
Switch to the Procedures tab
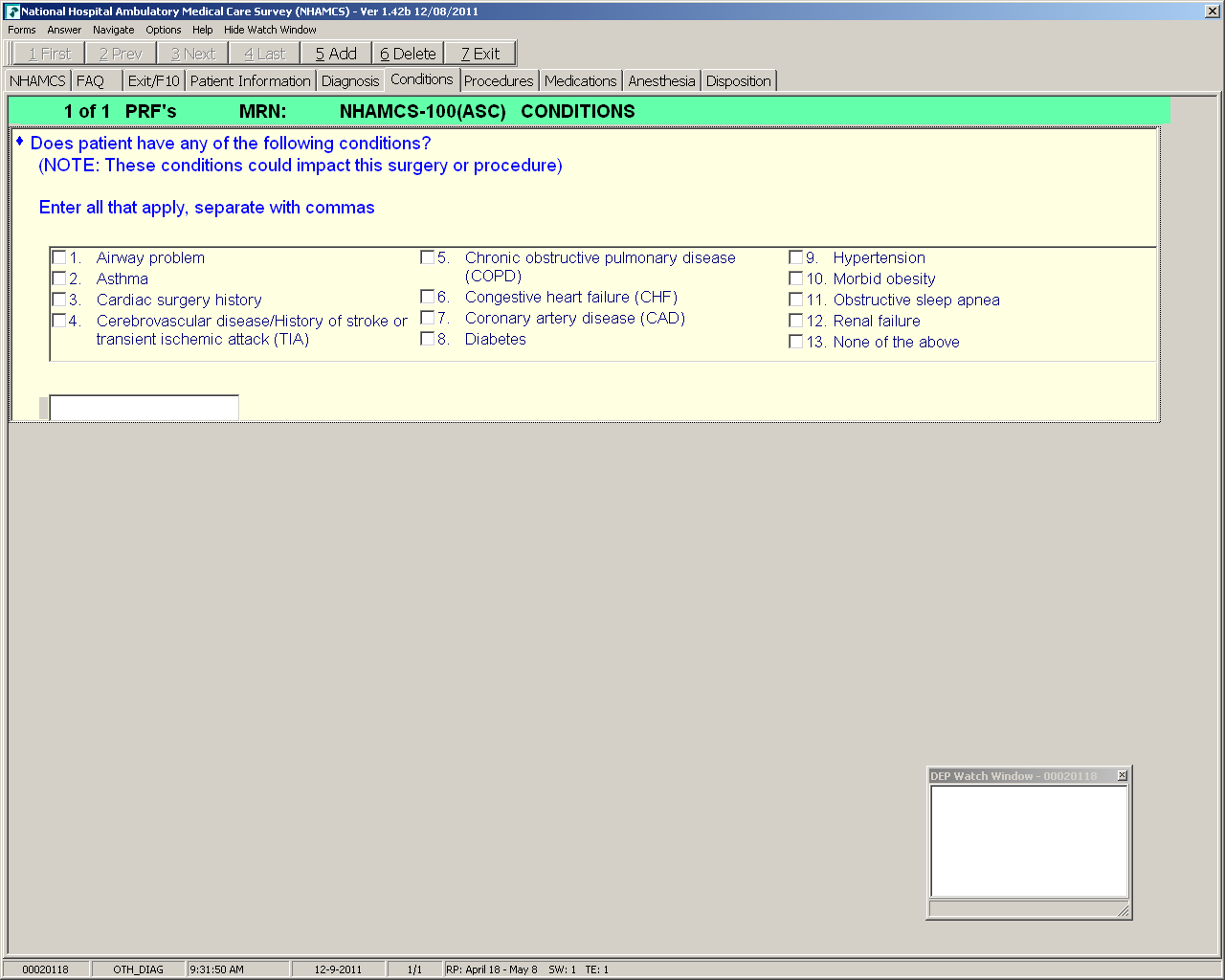499,81
